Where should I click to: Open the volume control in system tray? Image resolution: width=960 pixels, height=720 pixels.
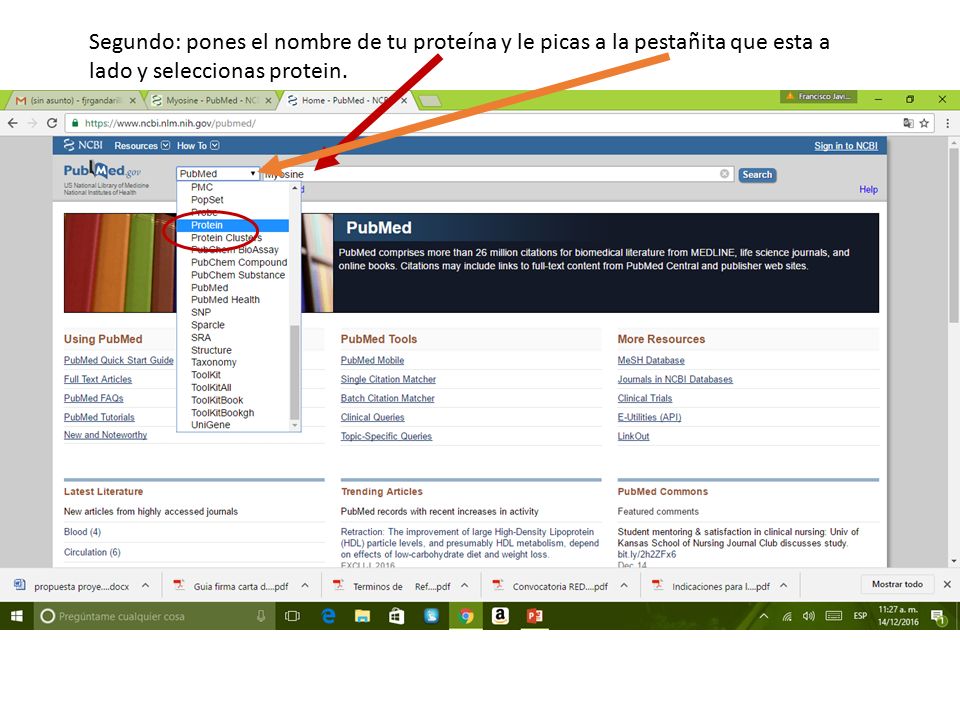click(808, 616)
